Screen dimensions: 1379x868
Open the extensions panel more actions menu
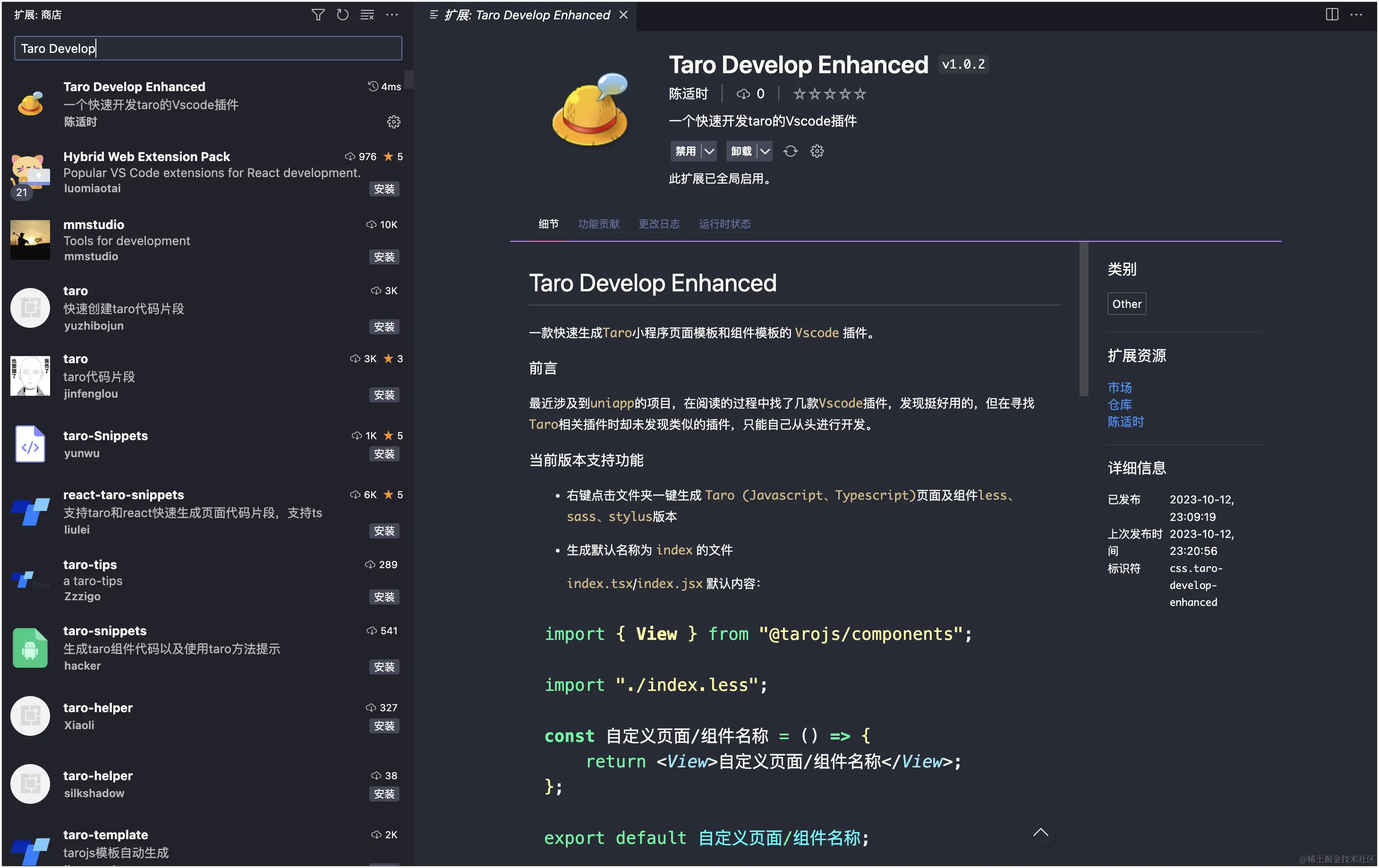[x=392, y=14]
